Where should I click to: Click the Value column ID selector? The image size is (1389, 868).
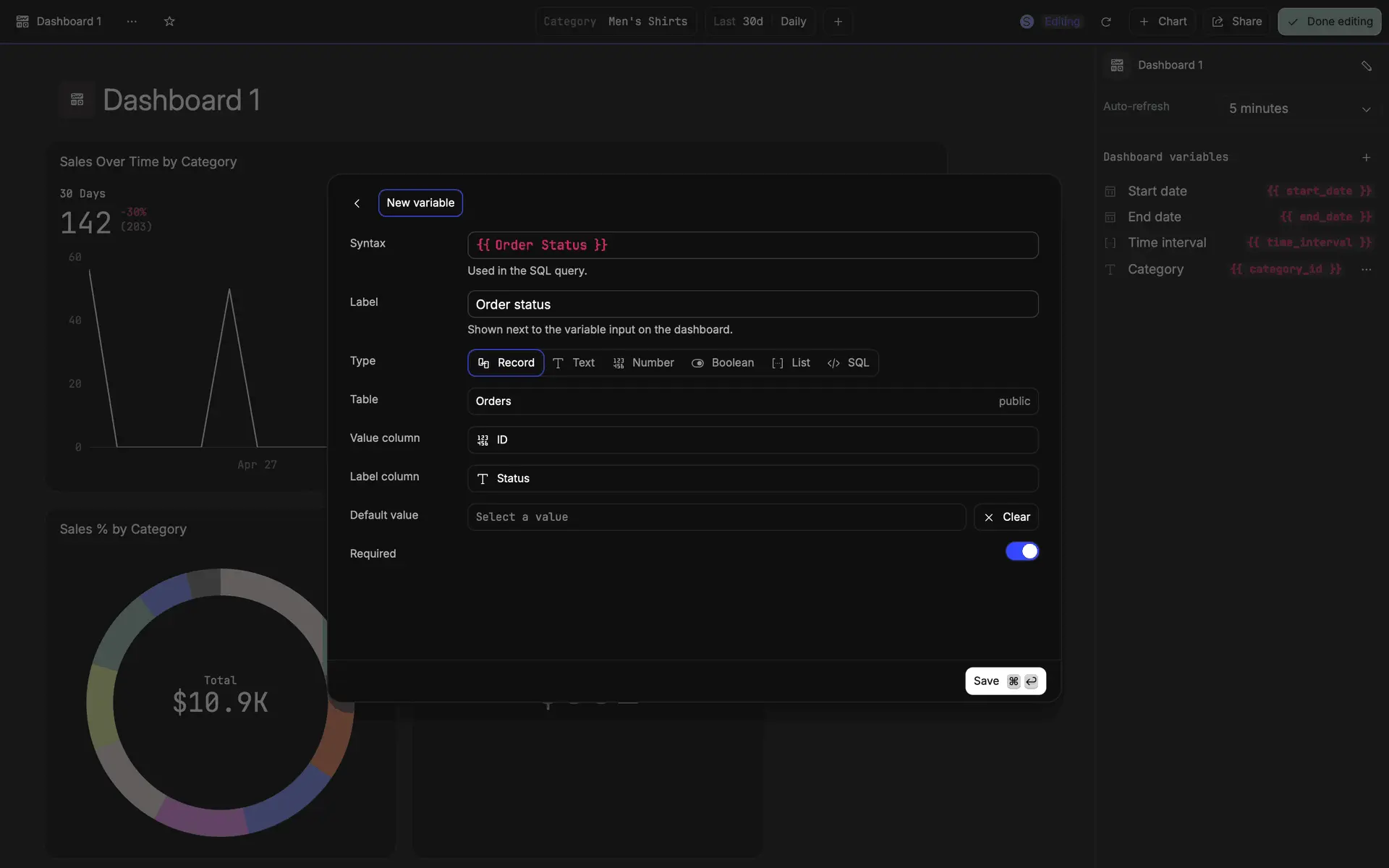(752, 440)
